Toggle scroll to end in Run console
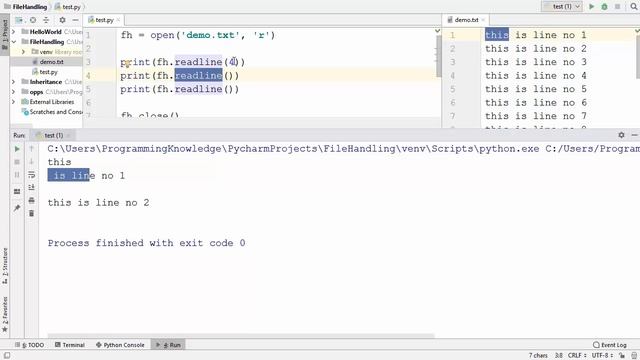The image size is (640, 360). pos(31,187)
